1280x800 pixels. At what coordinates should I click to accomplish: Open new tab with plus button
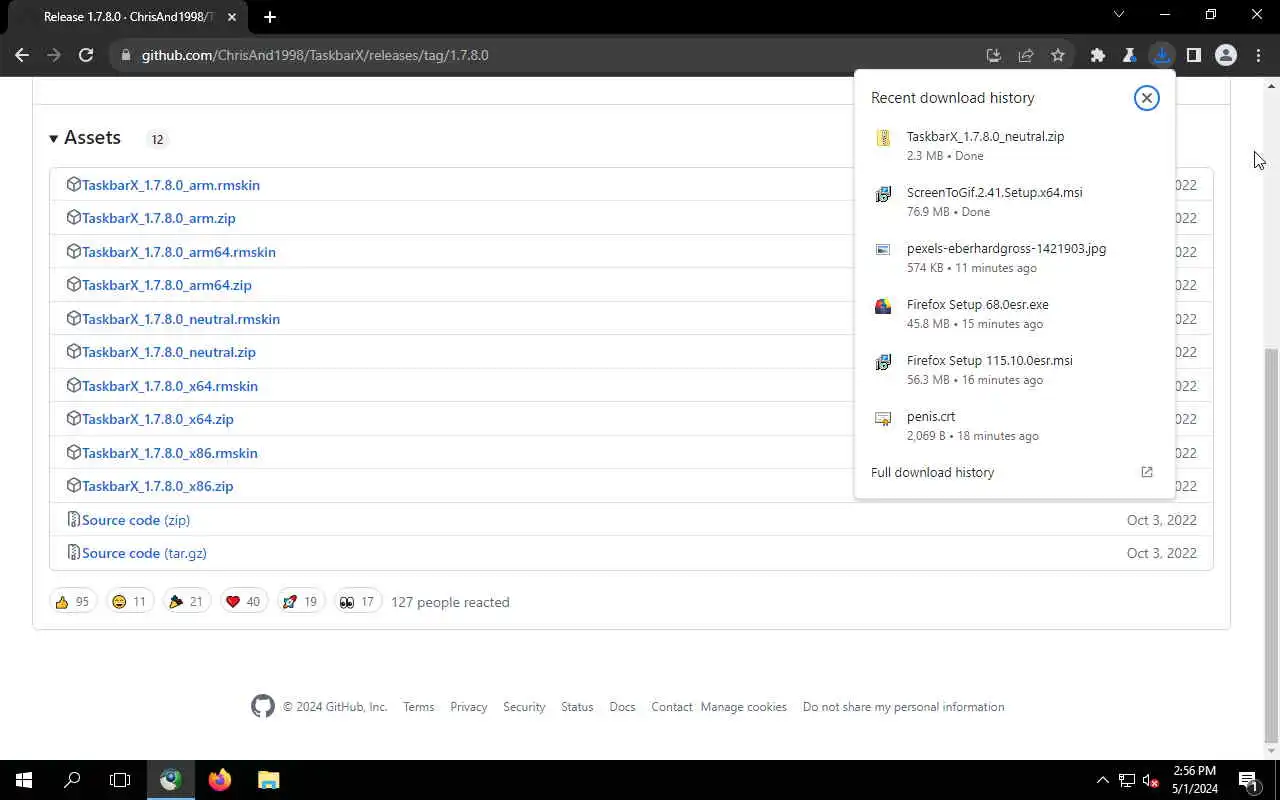(270, 16)
